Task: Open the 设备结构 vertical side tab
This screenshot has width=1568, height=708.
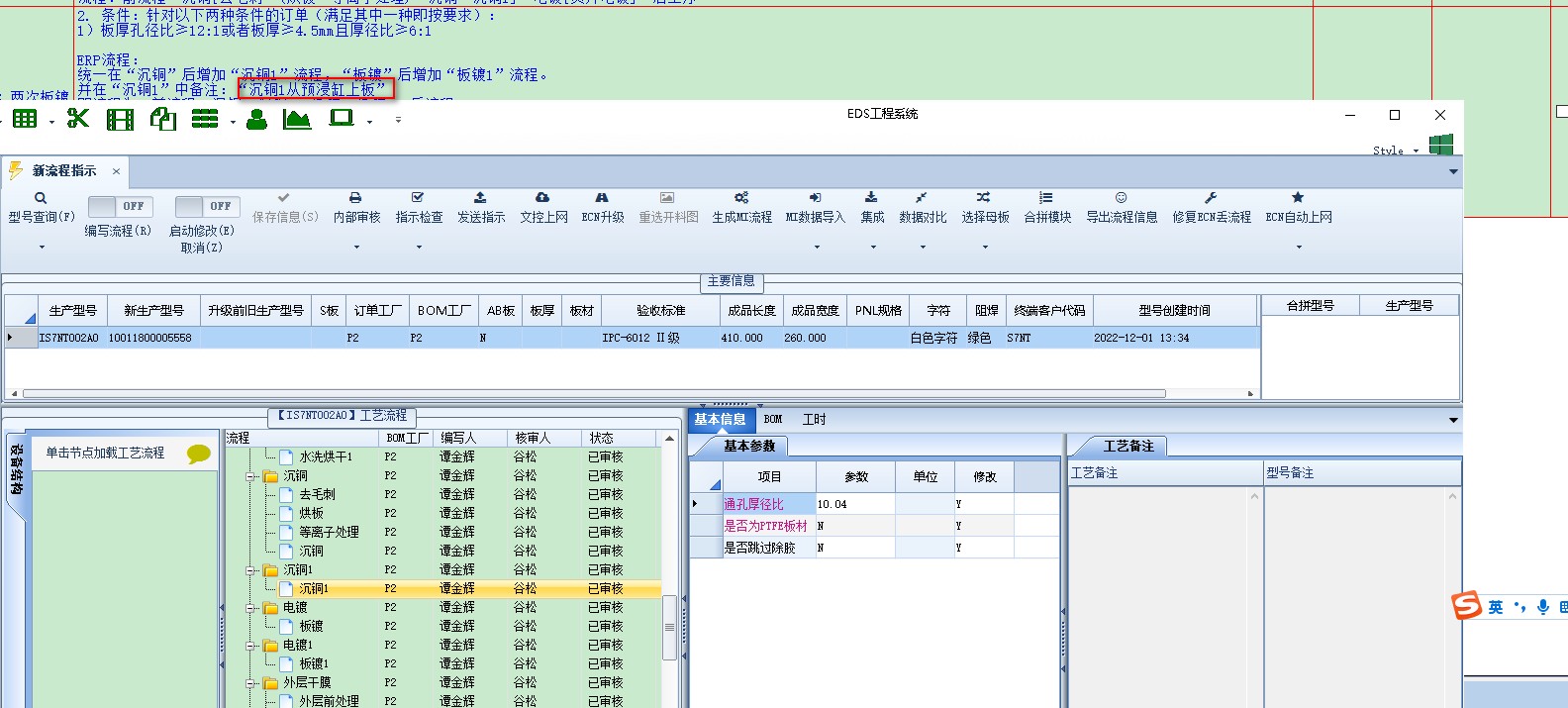Action: 16,470
